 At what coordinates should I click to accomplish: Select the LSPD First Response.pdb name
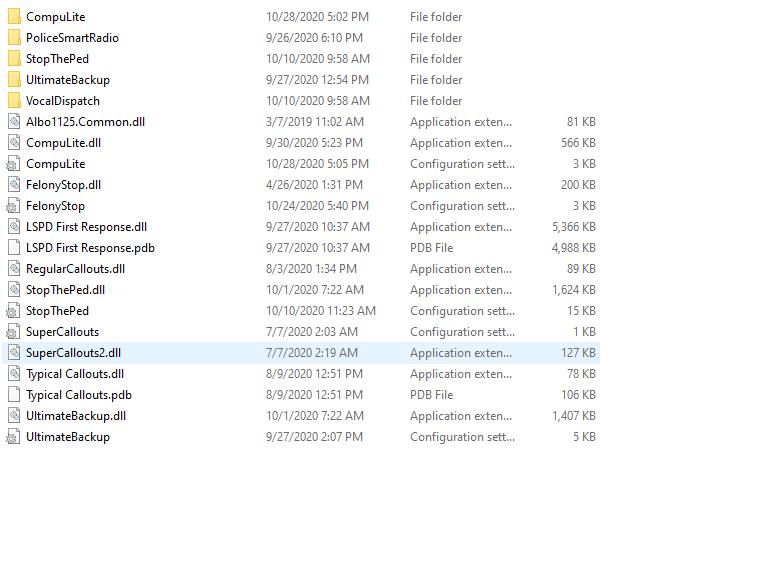91,248
